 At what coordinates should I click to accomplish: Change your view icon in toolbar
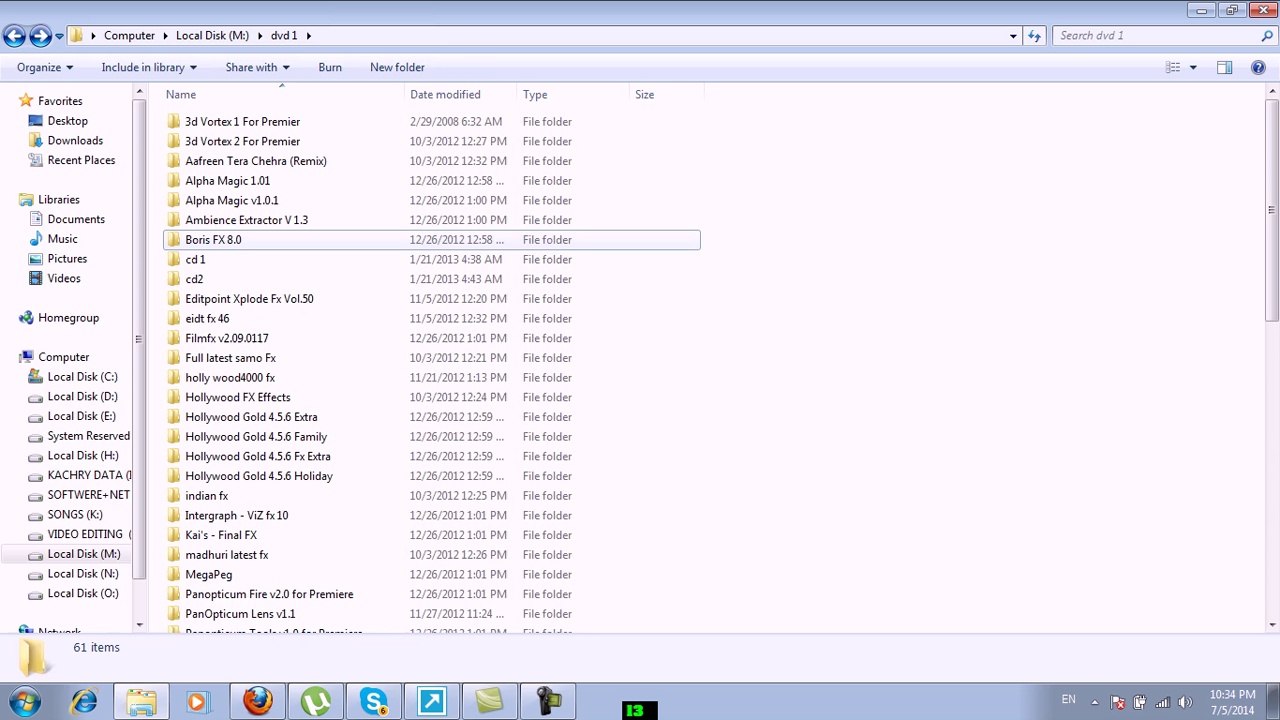click(1173, 68)
